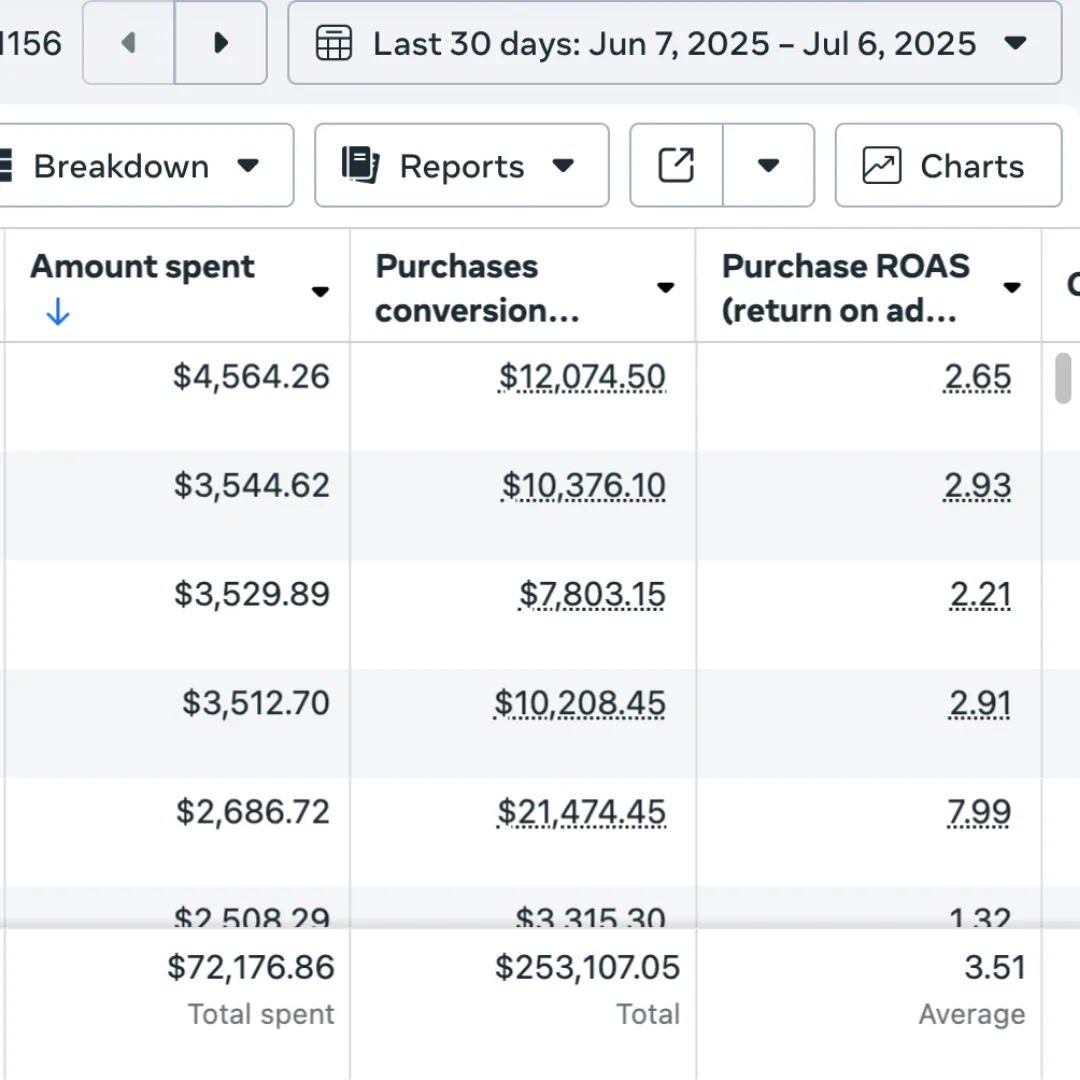Click the Breakdown list icon
1080x1080 pixels.
(6, 165)
